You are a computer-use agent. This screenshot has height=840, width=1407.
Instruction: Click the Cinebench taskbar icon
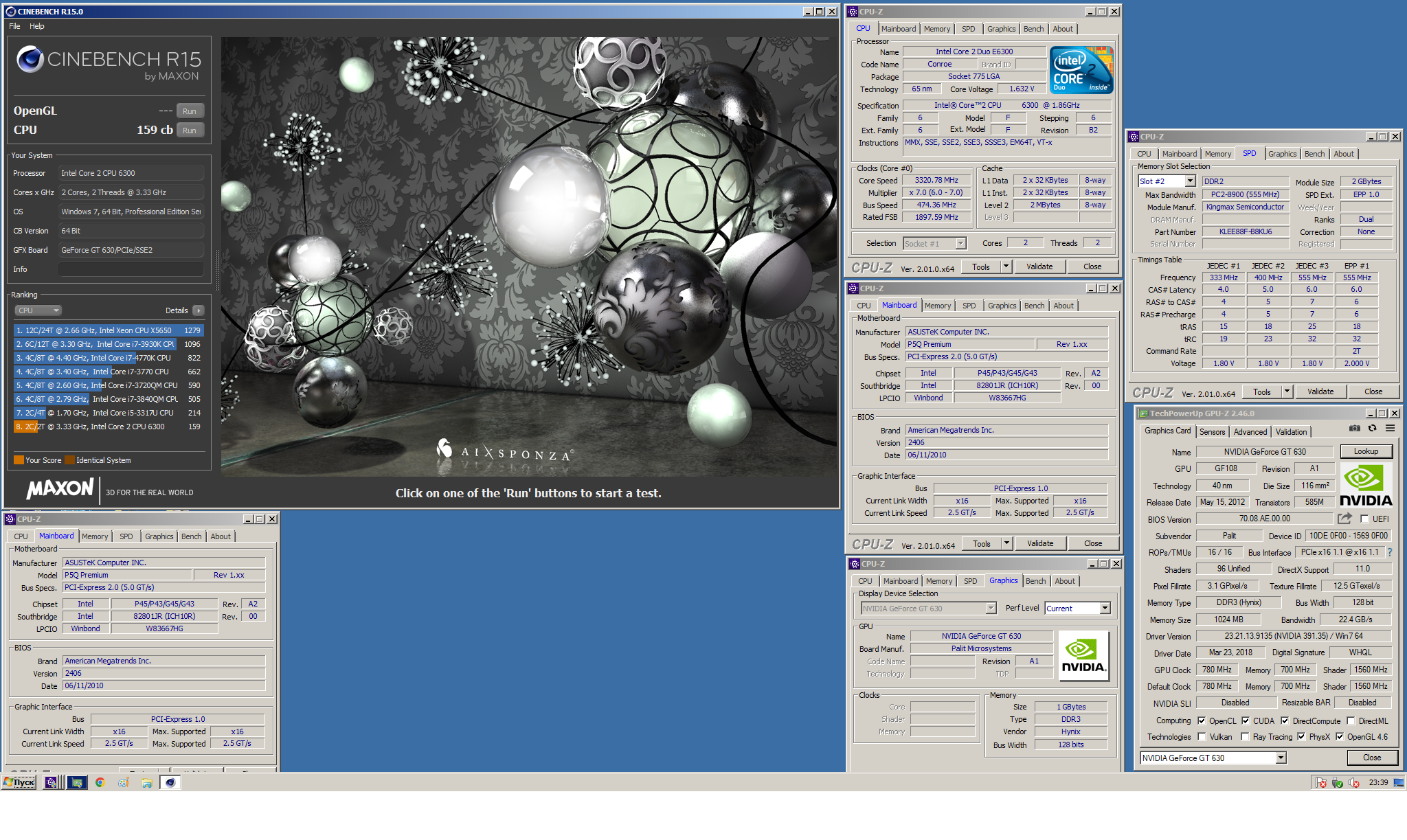pos(170,782)
